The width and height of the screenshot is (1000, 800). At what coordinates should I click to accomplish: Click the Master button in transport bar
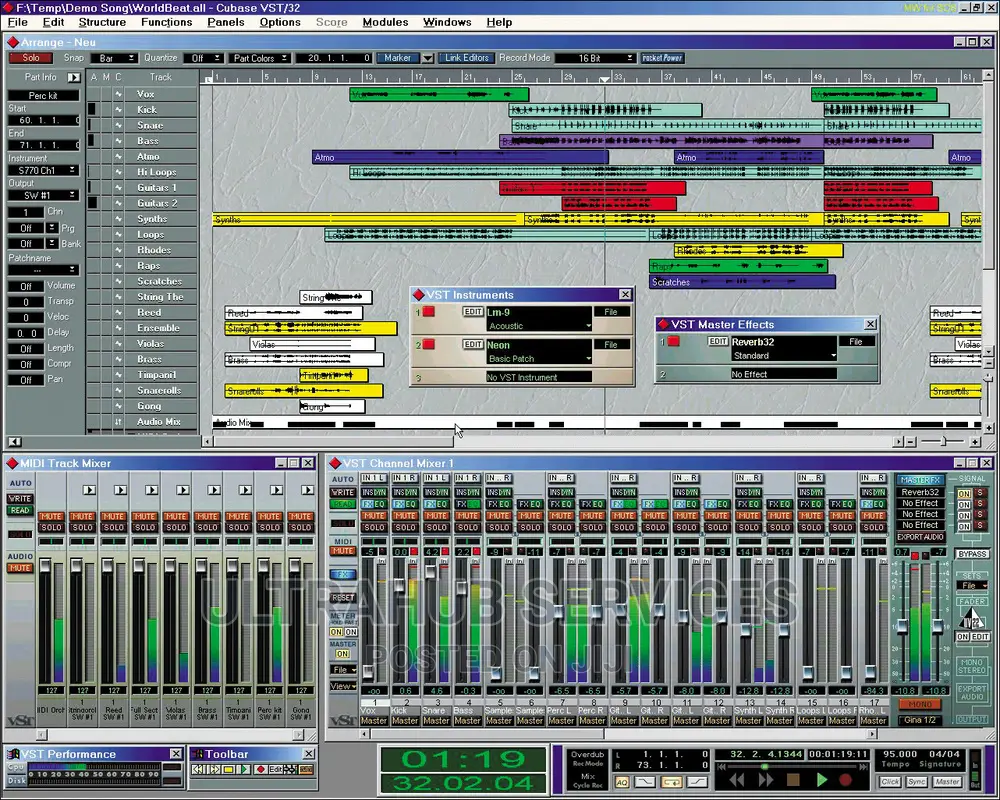click(947, 781)
